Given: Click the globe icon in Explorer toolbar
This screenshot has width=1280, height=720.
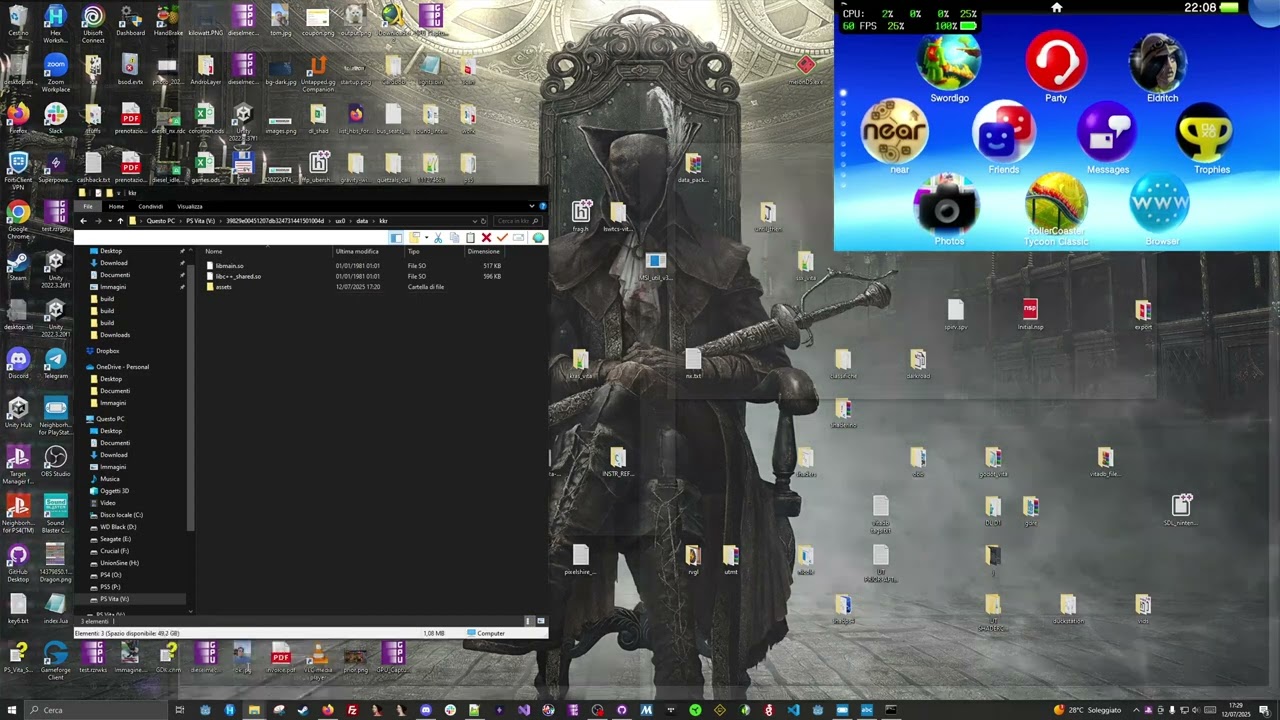Looking at the screenshot, I should (539, 238).
